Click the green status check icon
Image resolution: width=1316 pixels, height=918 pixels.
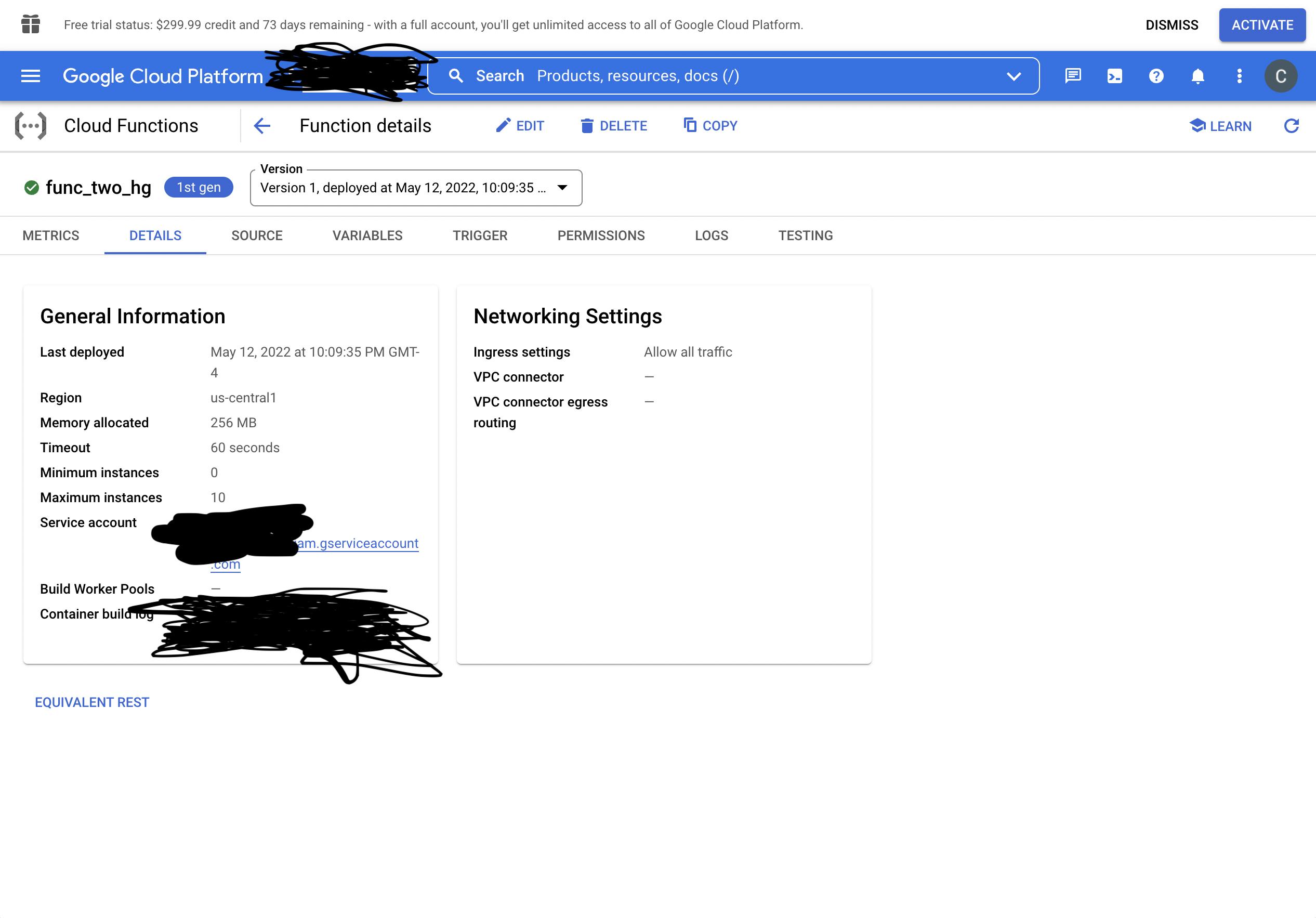[x=32, y=188]
